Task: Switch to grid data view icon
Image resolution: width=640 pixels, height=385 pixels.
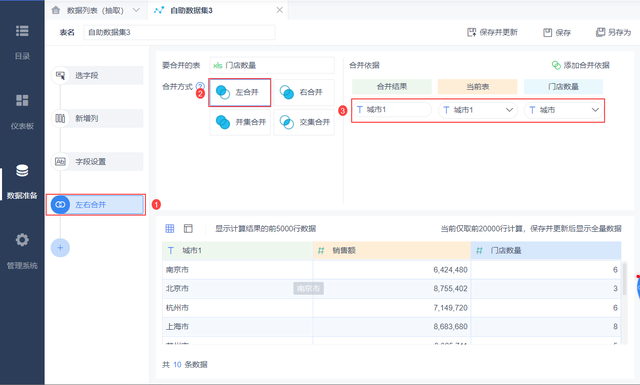Action: 170,229
